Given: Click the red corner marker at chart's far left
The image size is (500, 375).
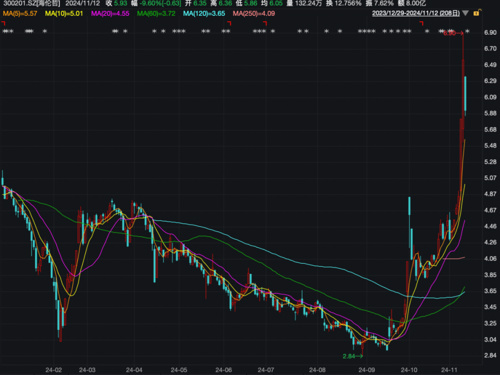Looking at the screenshot, I should [x=4, y=23].
